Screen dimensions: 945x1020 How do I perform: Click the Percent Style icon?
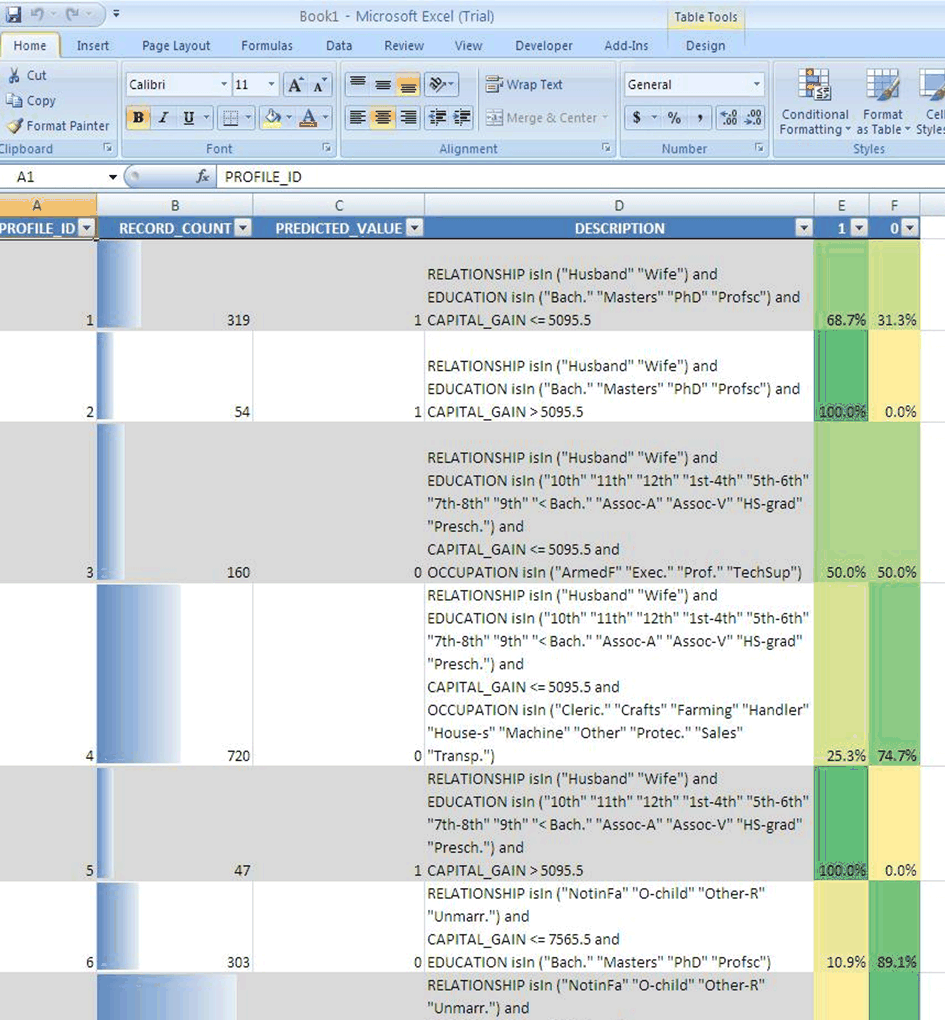click(x=674, y=118)
